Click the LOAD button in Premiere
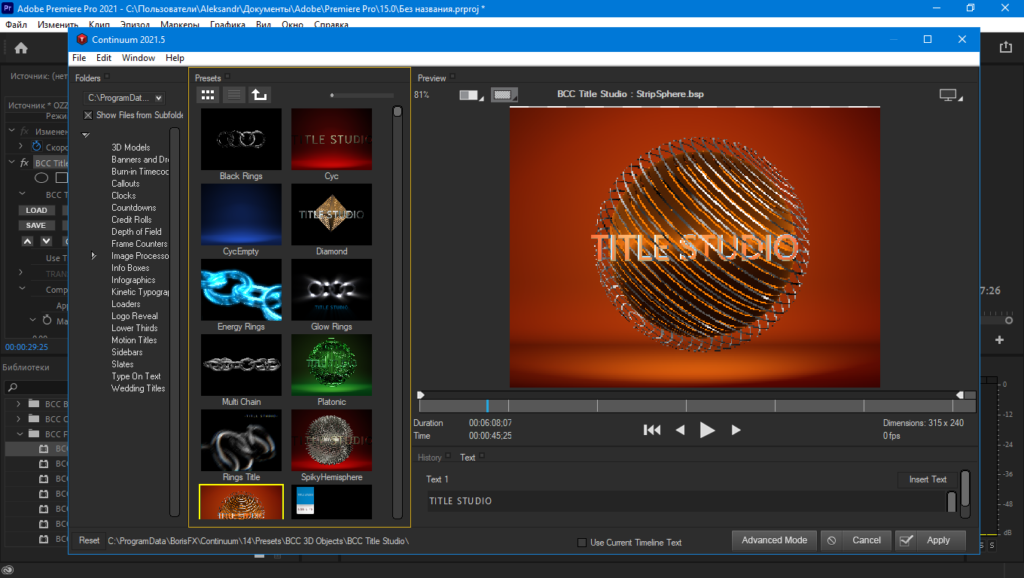Screen dimensions: 1024x578 (x=37, y=210)
